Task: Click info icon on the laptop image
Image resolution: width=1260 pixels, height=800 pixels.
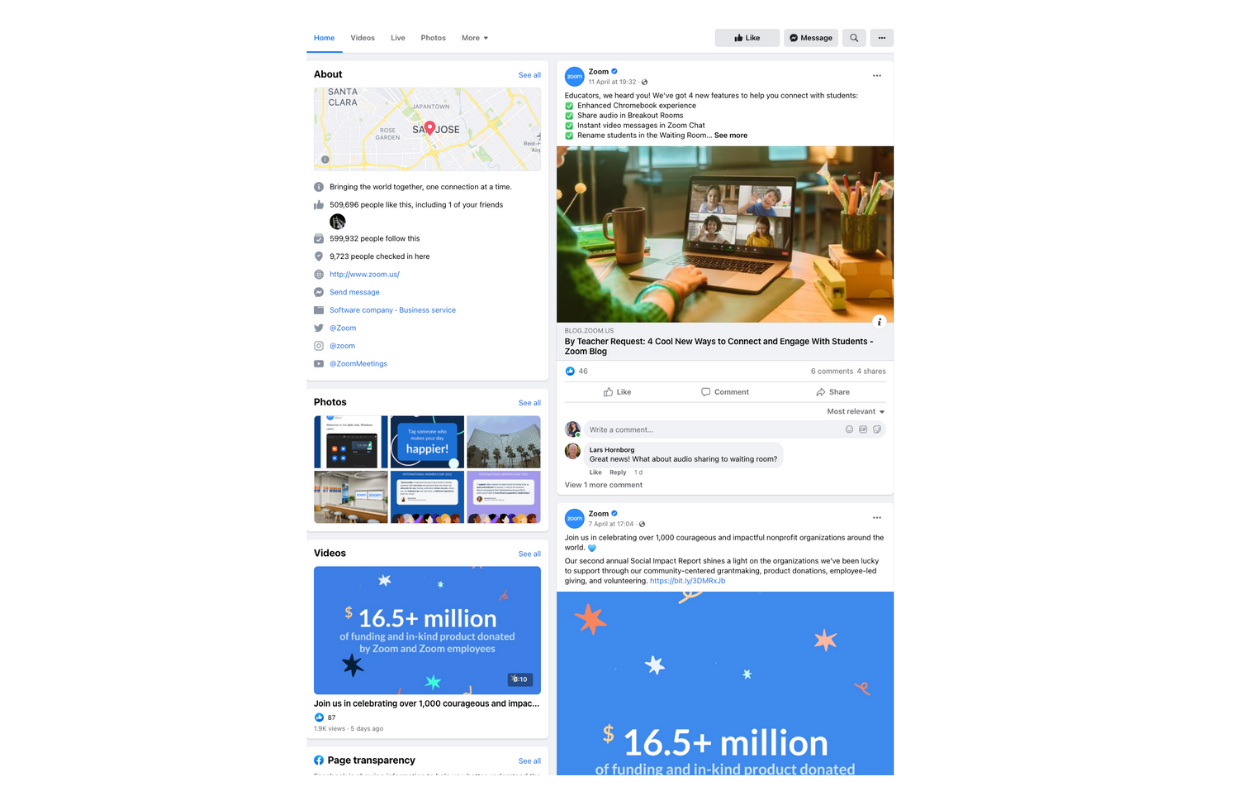Action: pos(879,322)
